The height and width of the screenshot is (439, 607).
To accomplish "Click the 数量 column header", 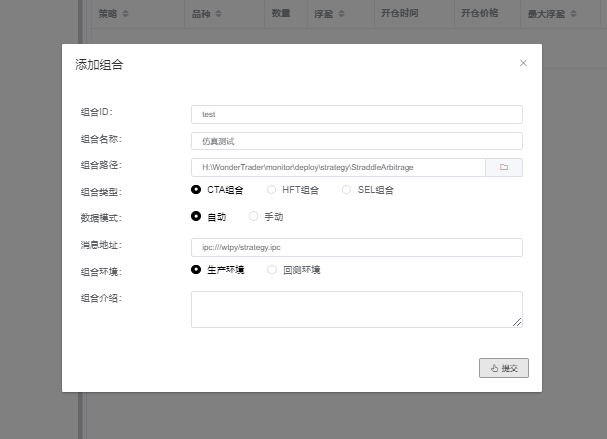I will [281, 13].
